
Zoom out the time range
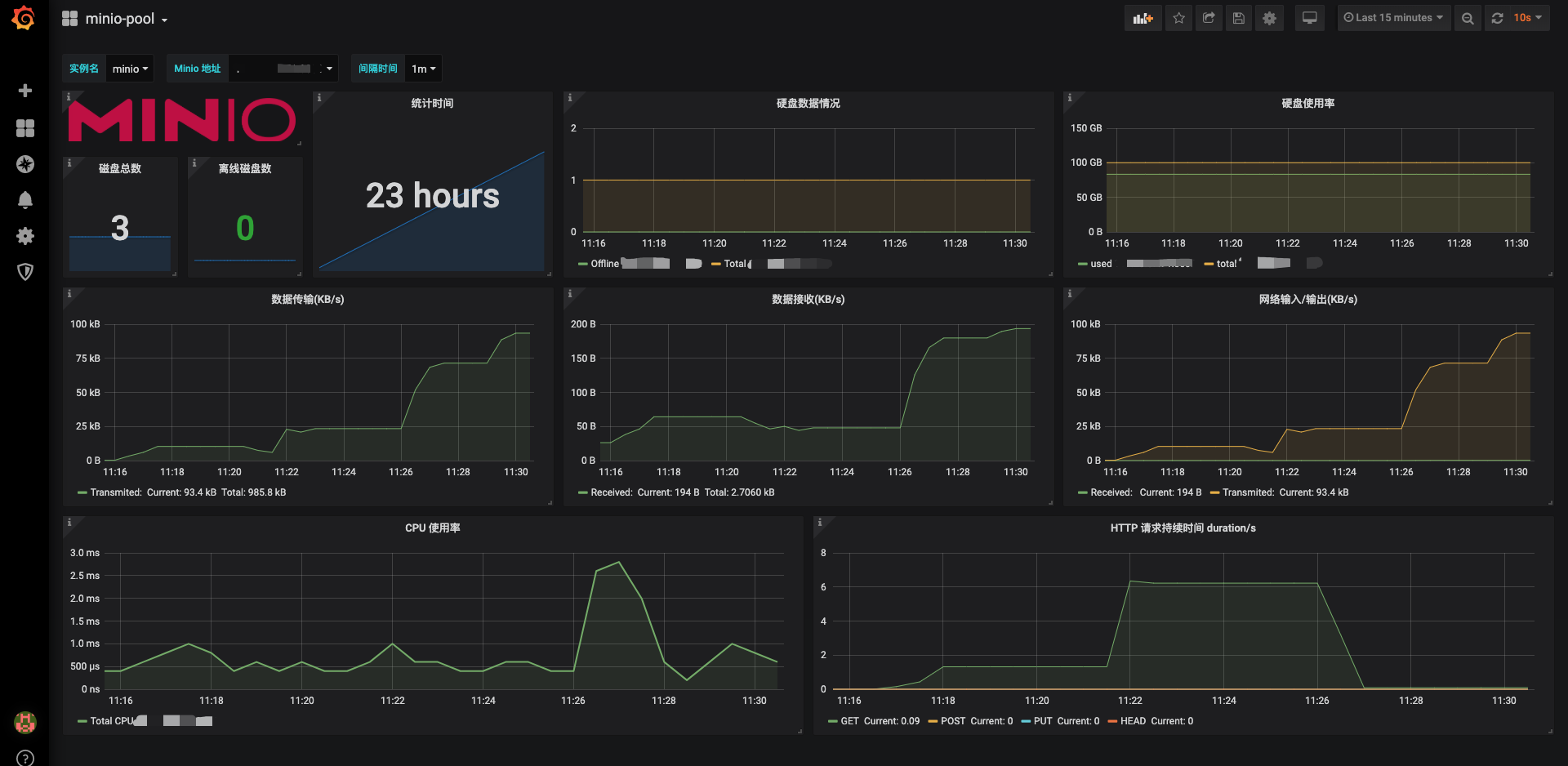click(x=1468, y=18)
